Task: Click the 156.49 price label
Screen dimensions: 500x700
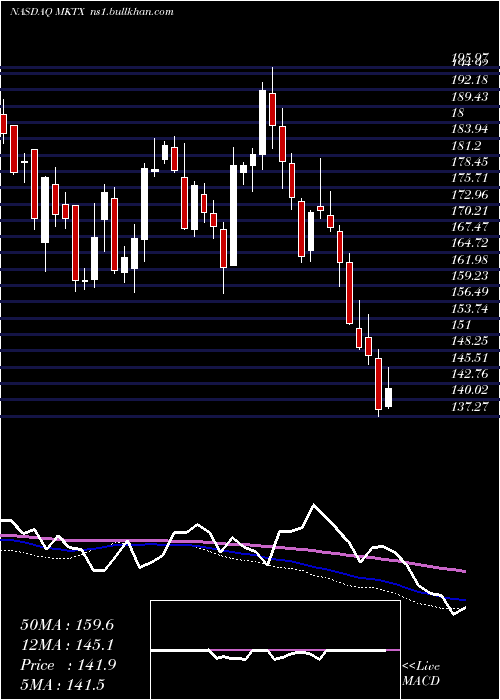Action: pyautogui.click(x=470, y=292)
